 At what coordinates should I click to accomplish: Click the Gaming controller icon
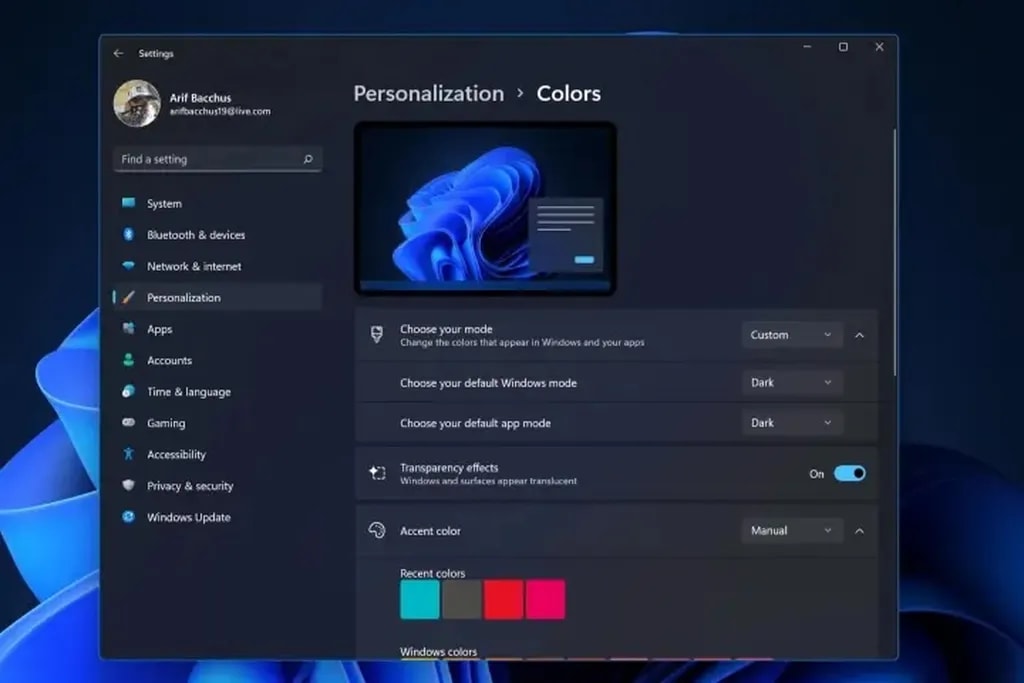[128, 423]
